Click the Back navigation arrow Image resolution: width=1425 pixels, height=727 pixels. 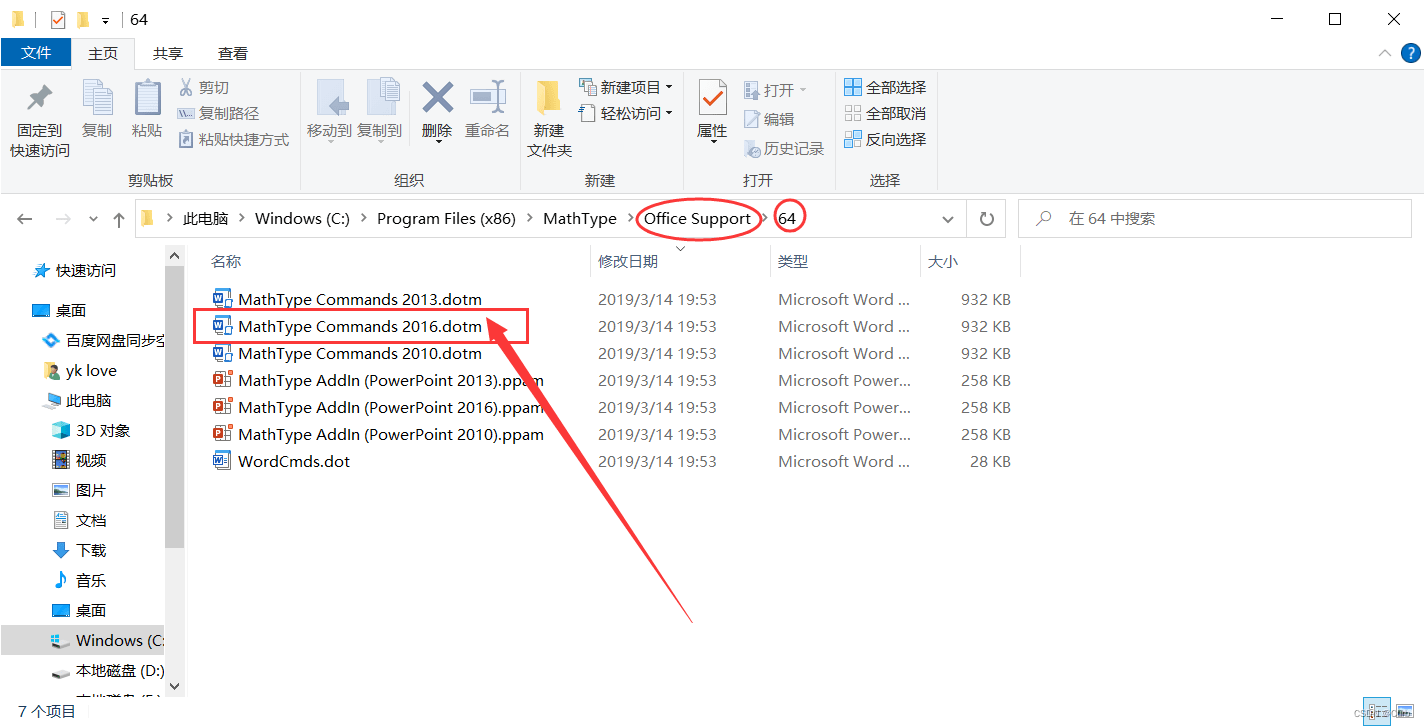click(25, 219)
